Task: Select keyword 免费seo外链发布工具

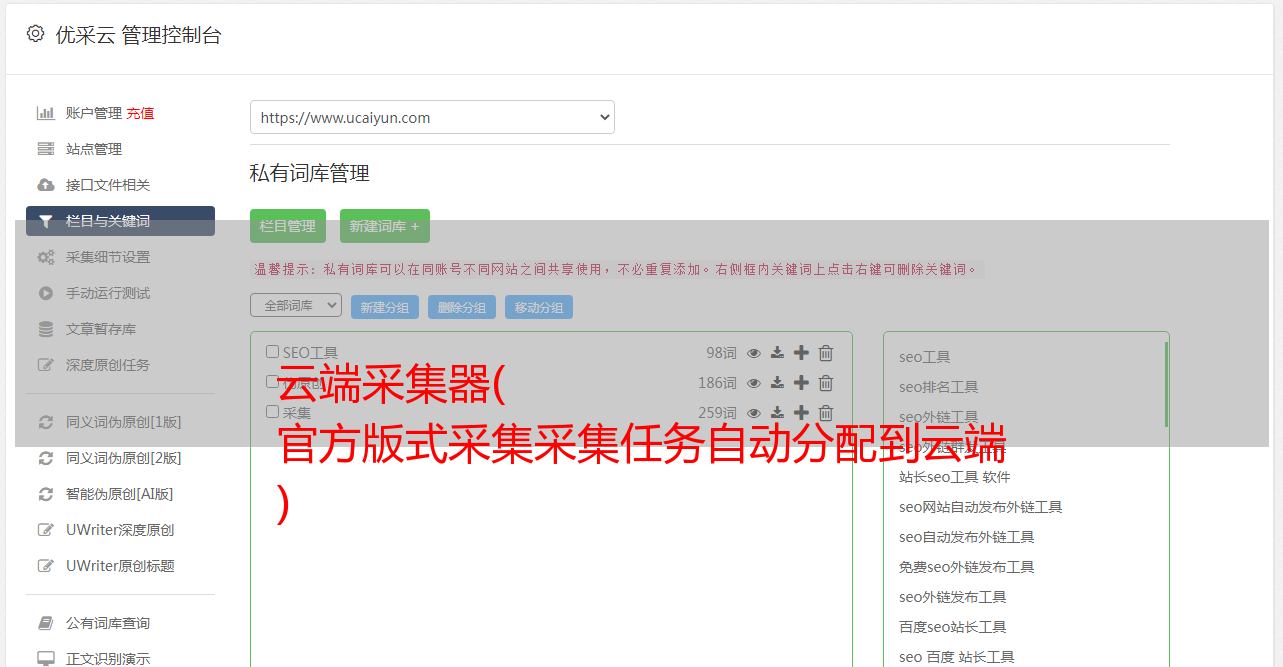Action: [x=966, y=567]
